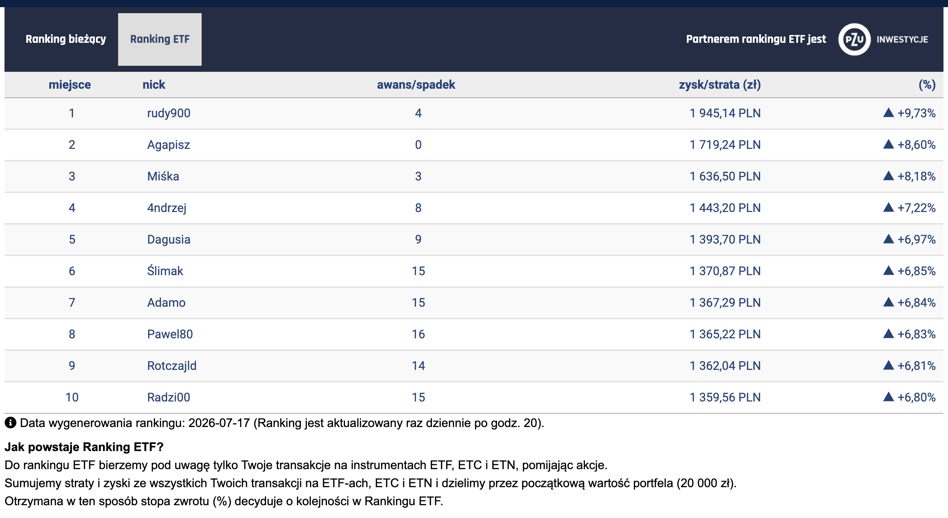The height and width of the screenshot is (518, 948).
Task: Click the percentage +6,80%
Action: click(x=917, y=397)
